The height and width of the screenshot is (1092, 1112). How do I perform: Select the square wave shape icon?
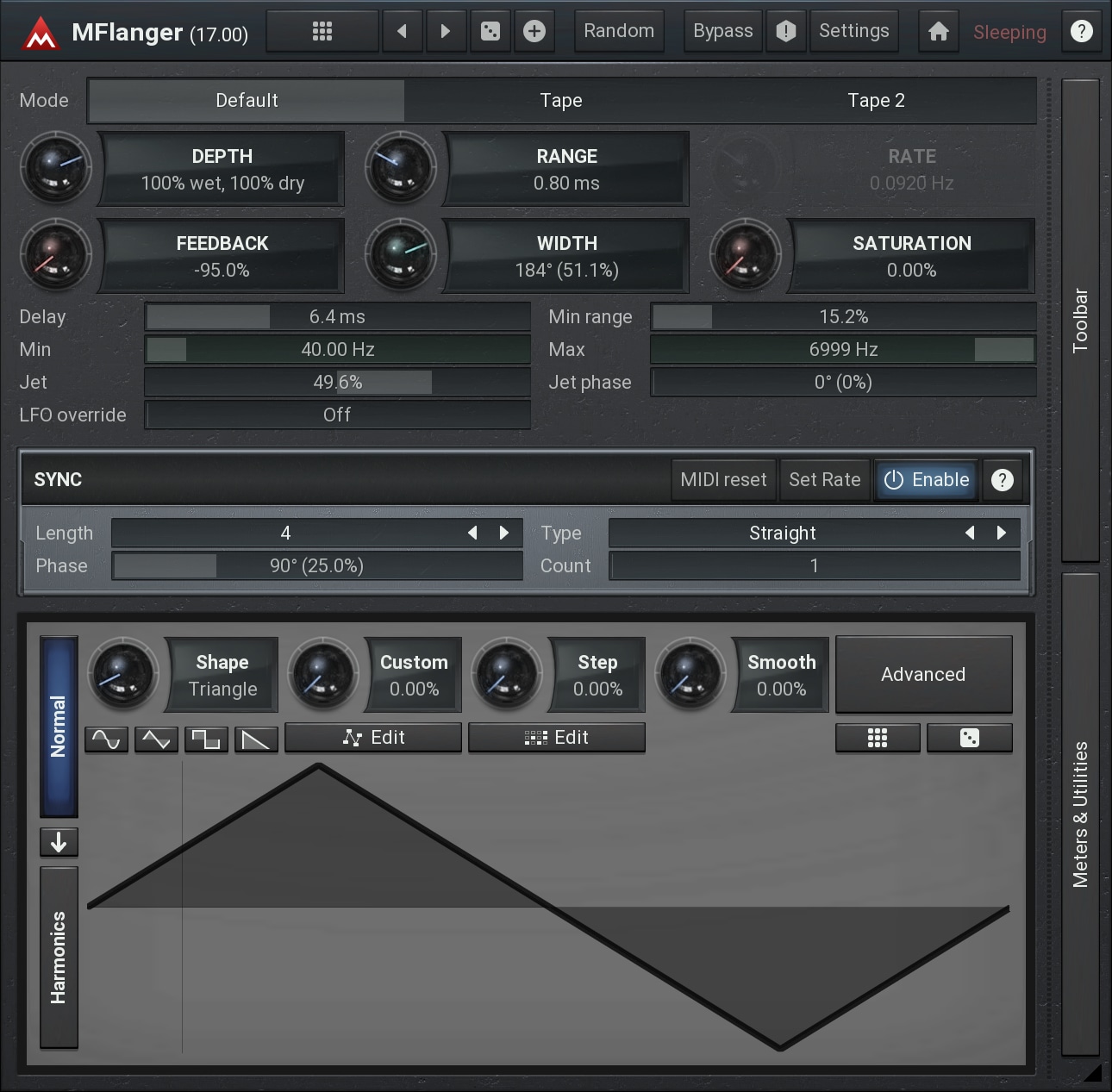206,739
